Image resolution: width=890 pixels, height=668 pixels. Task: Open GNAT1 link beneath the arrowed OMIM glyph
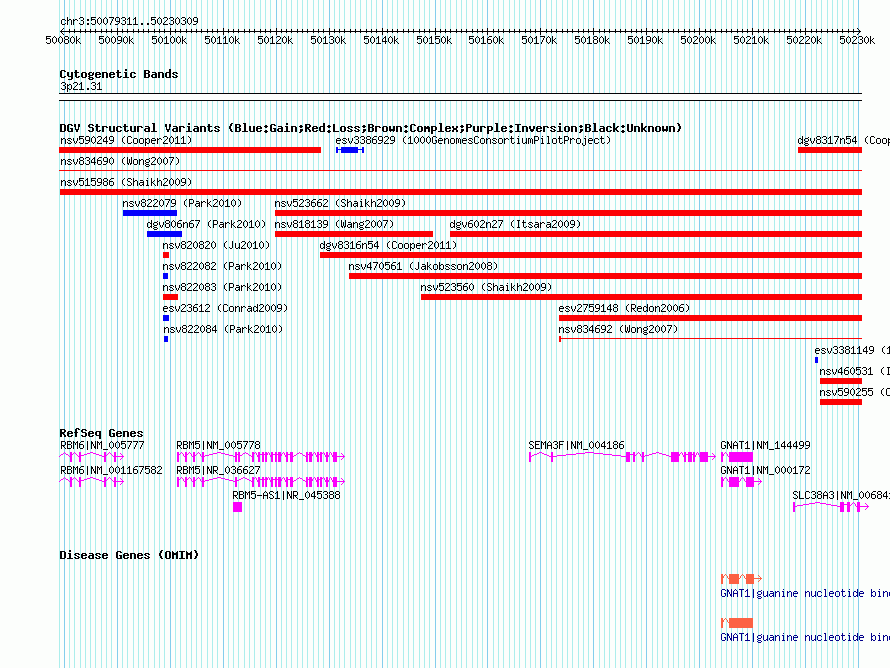[x=805, y=593]
